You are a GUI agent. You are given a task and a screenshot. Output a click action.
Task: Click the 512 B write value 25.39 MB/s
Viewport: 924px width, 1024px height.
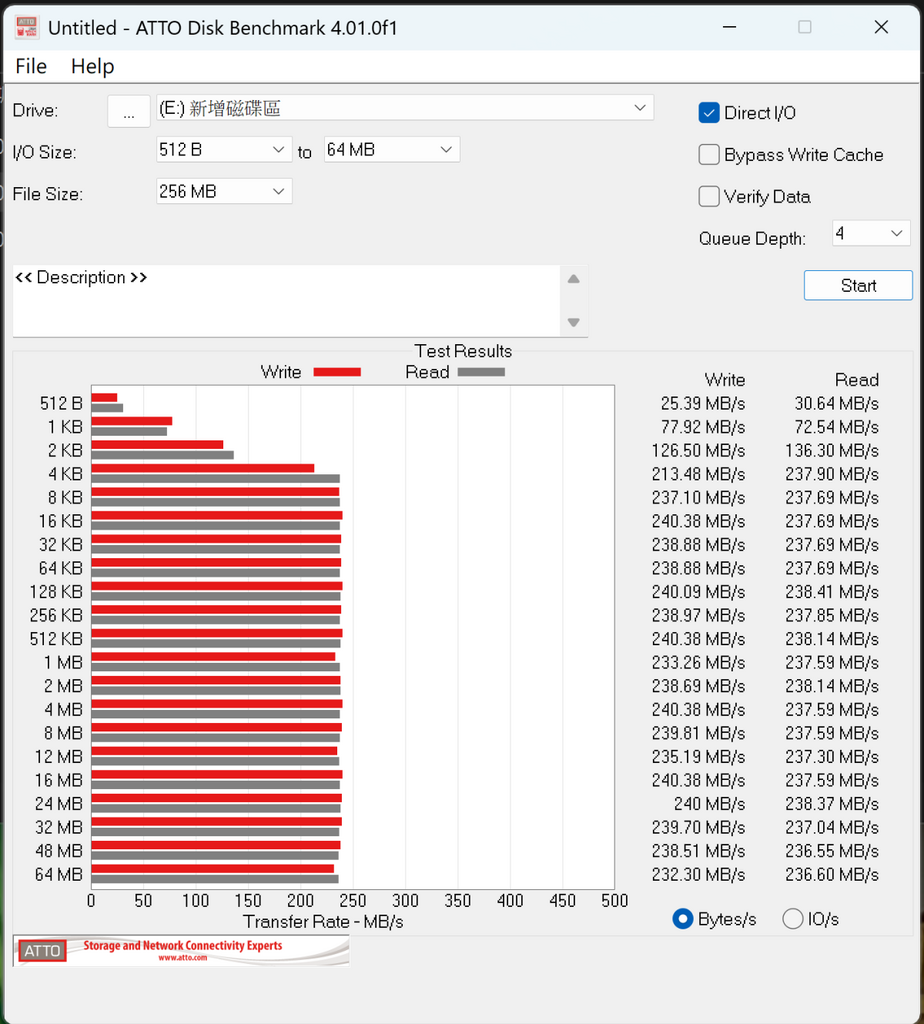point(703,404)
